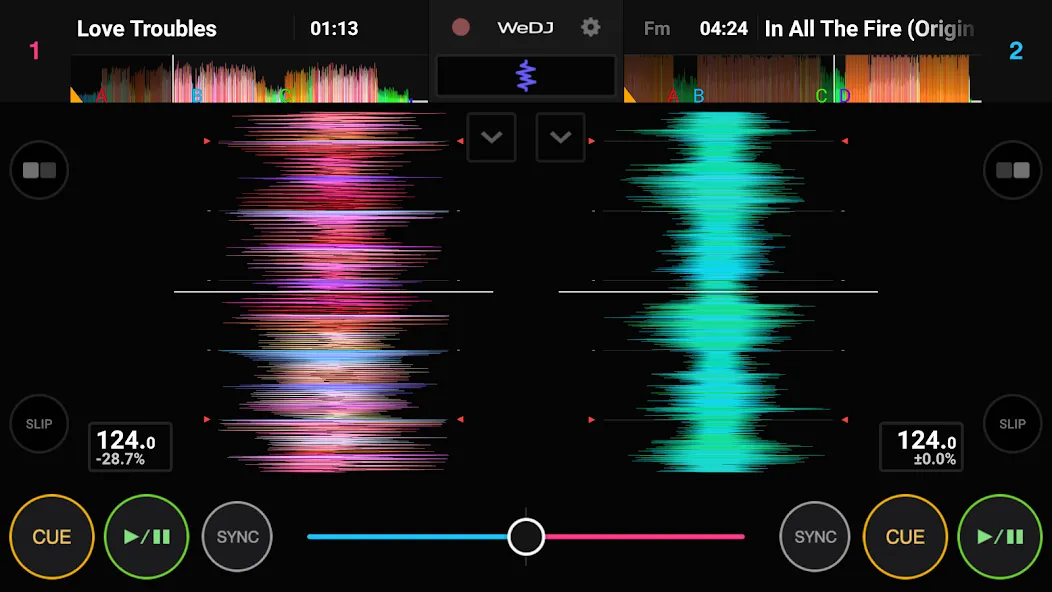This screenshot has width=1052, height=592.
Task: Jump to hot cue C on deck 1 overview
Action: (285, 96)
